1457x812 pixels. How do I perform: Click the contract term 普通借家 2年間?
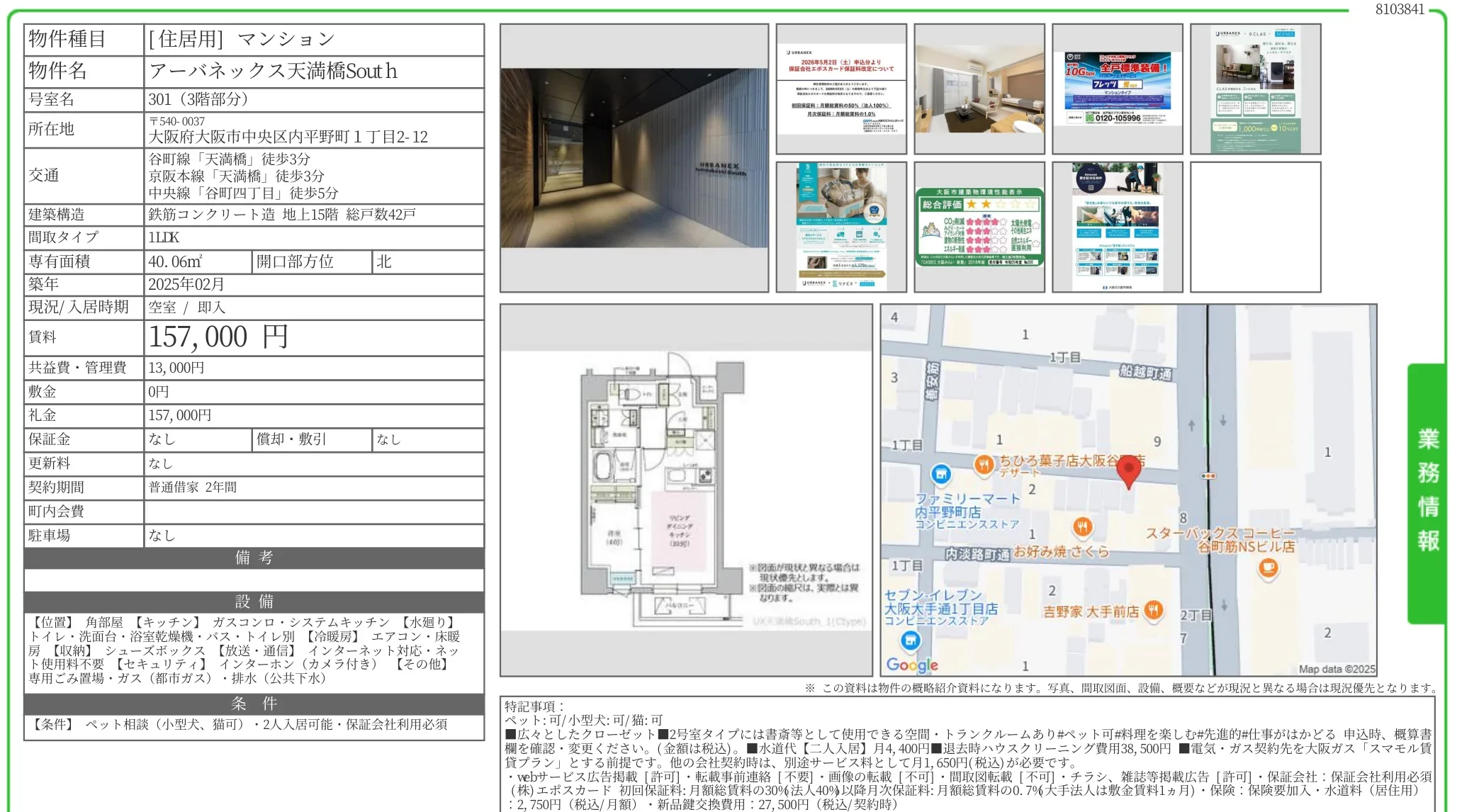point(192,487)
